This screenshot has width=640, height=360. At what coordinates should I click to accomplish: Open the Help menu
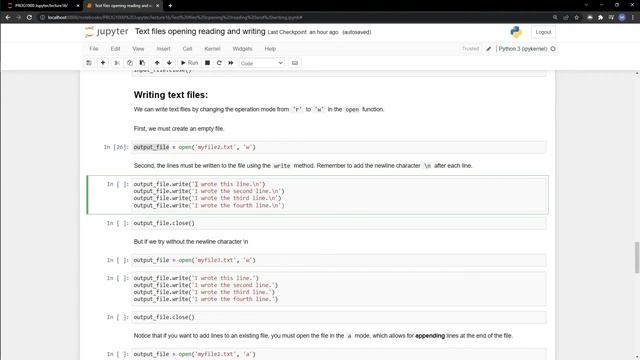point(270,49)
